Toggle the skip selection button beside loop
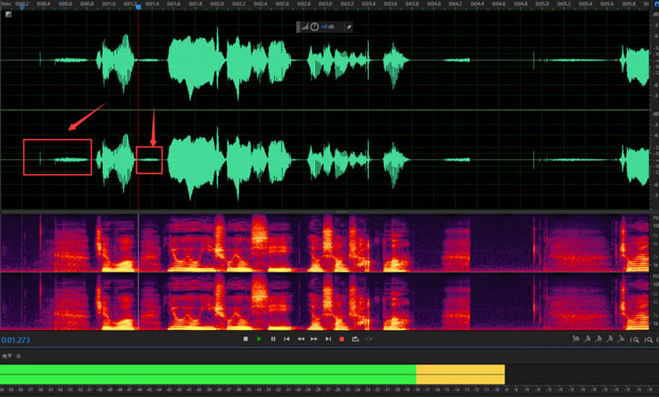Screen dimensions: 659x397 click(369, 339)
